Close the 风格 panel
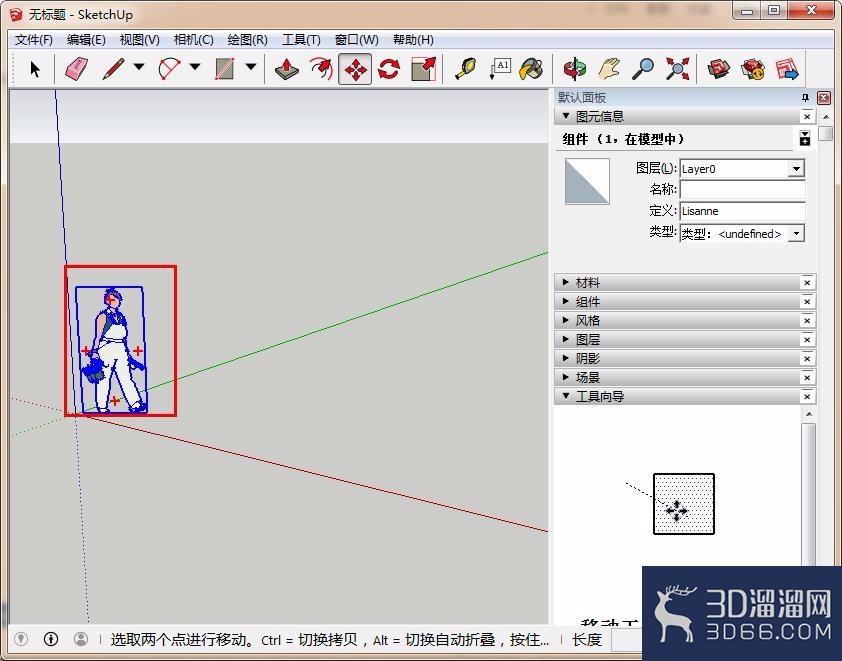 tap(807, 321)
